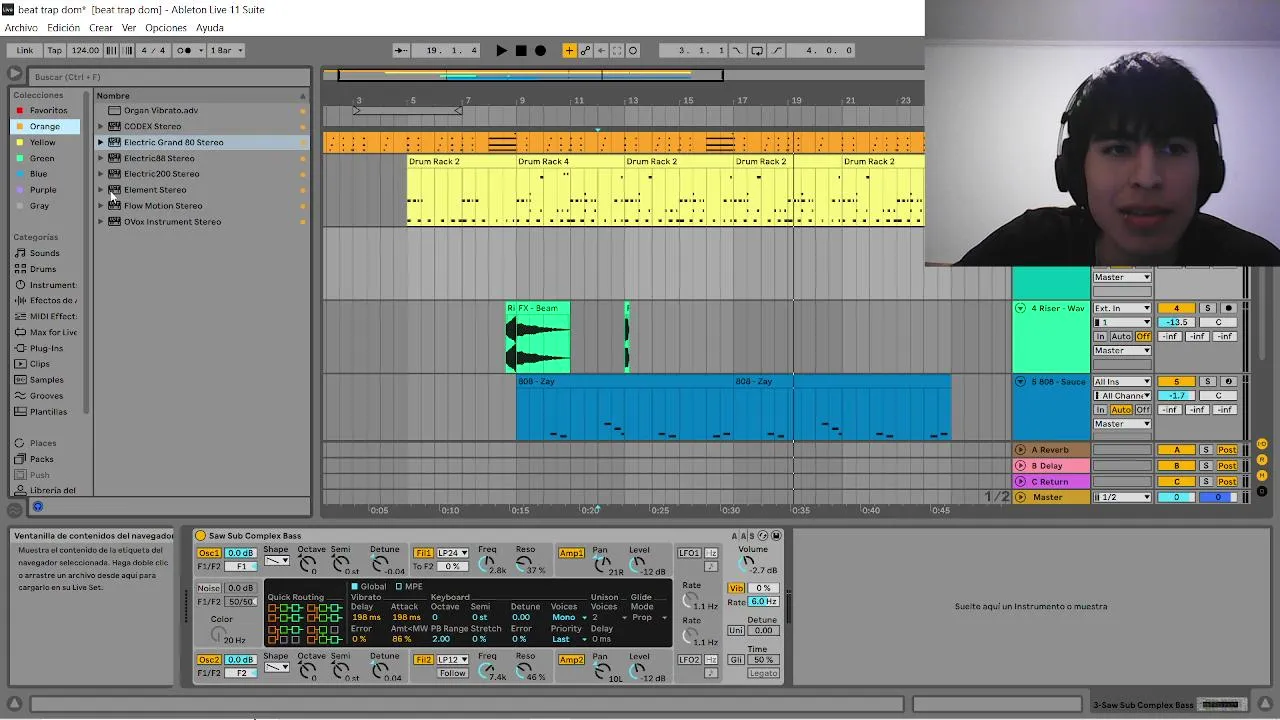Toggle the I-O section show button
Screen dimensions: 1280x720
click(1262, 444)
